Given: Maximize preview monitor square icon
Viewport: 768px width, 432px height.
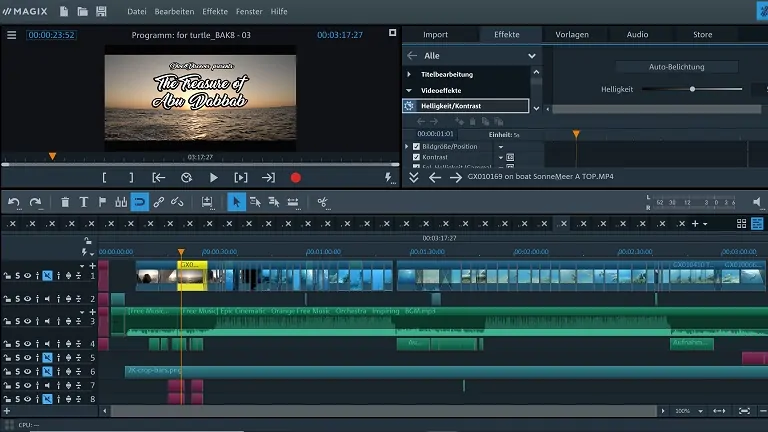Looking at the screenshot, I should [392, 33].
